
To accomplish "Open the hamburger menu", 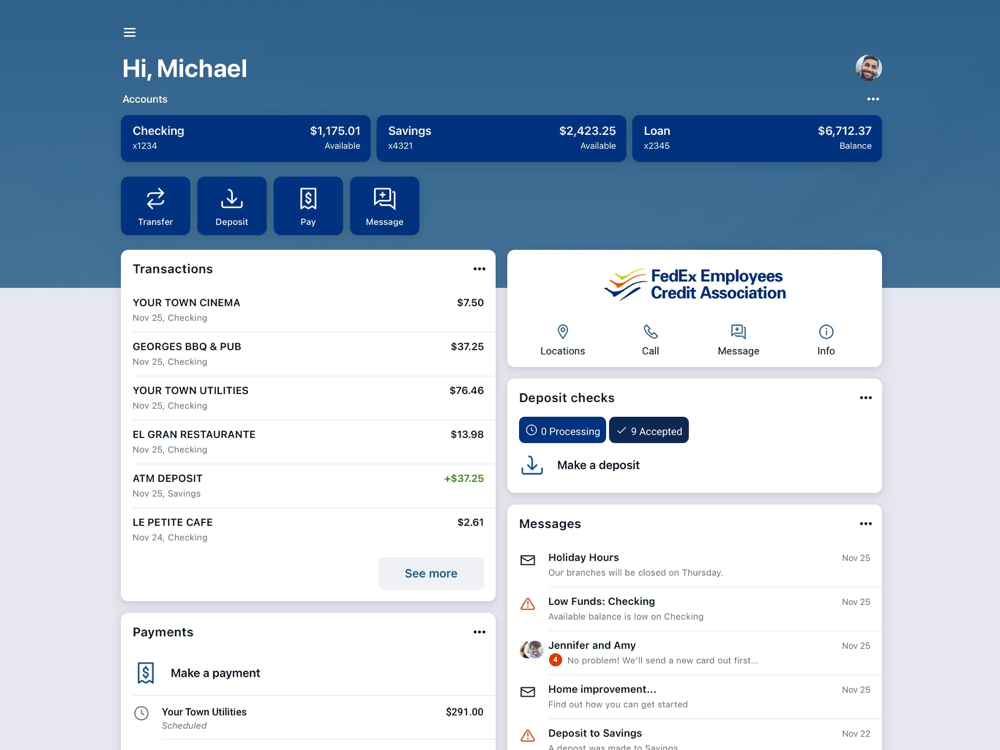I will pos(129,33).
